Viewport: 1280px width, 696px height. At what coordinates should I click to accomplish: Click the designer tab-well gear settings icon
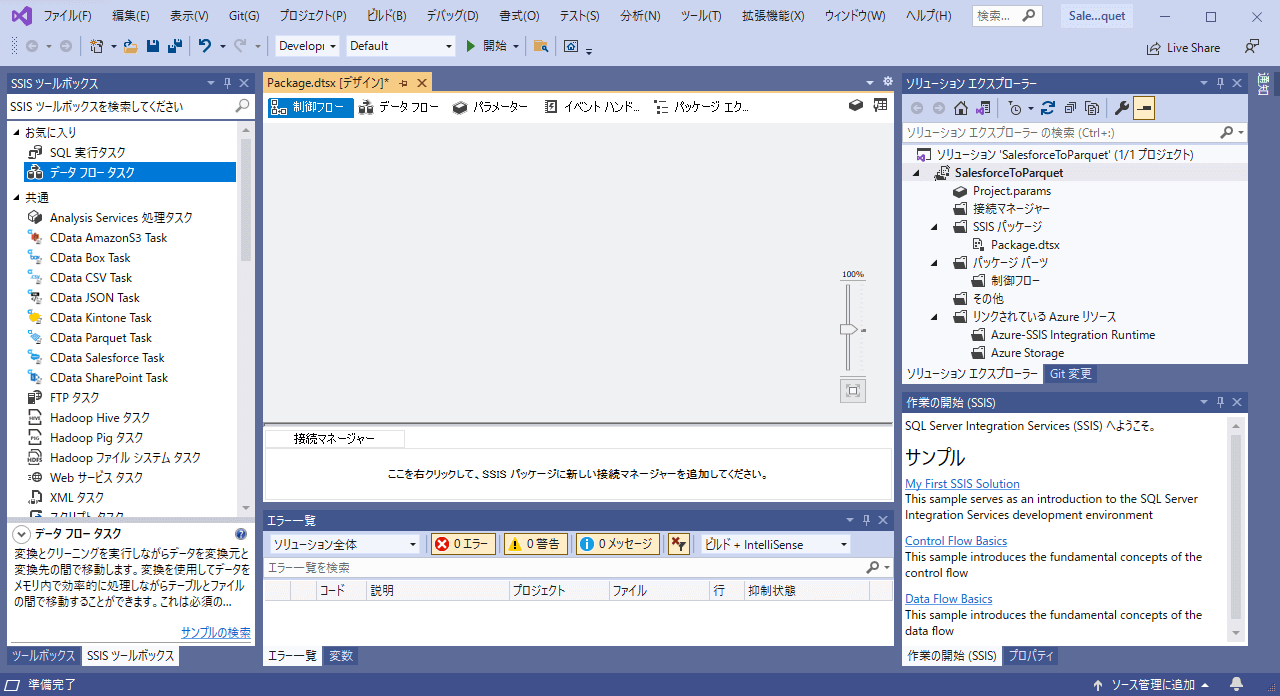(887, 82)
